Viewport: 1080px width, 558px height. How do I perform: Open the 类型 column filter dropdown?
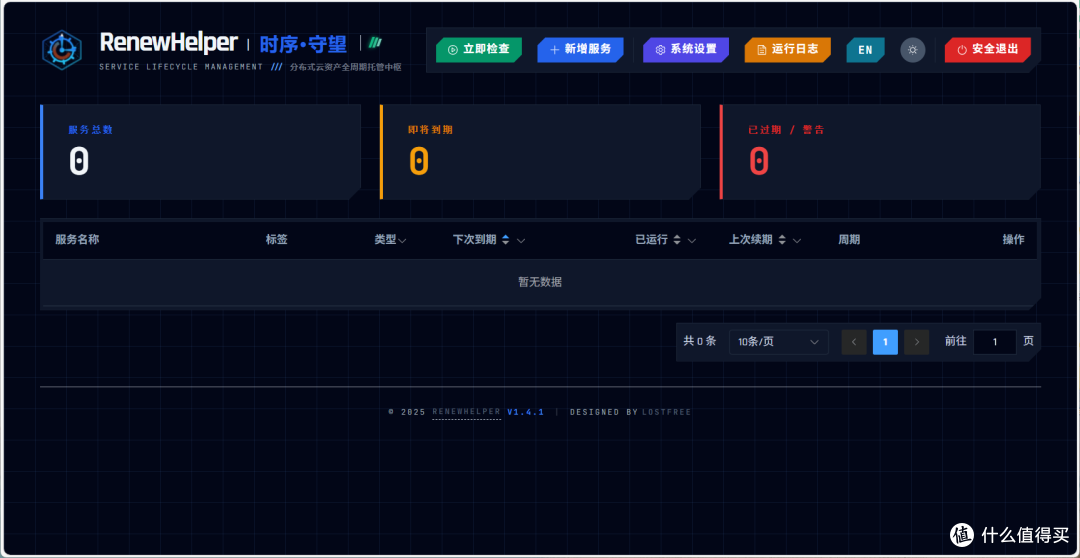pos(402,240)
